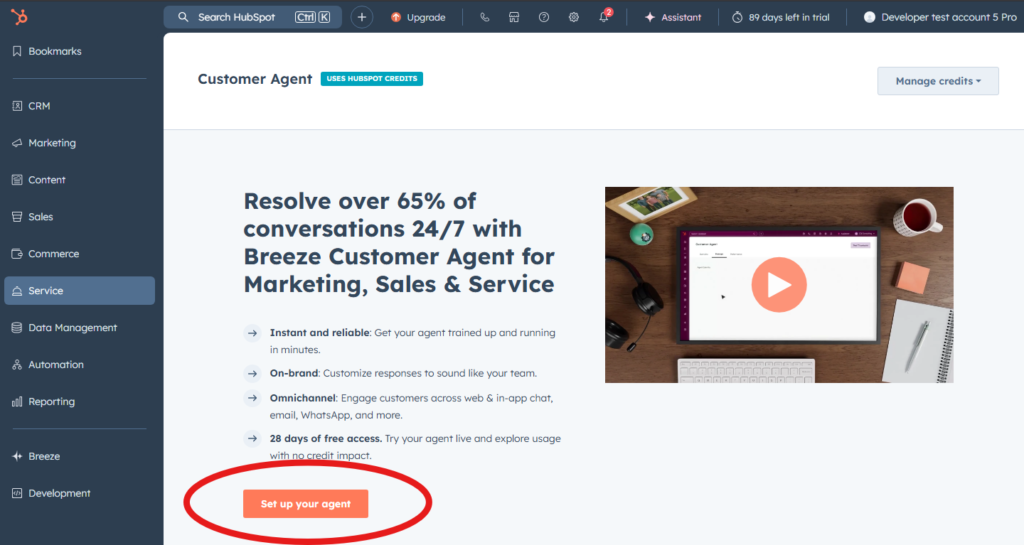1024x545 pixels.
Task: Click the video thumbnail's coffee cup corner
Action: (918, 219)
